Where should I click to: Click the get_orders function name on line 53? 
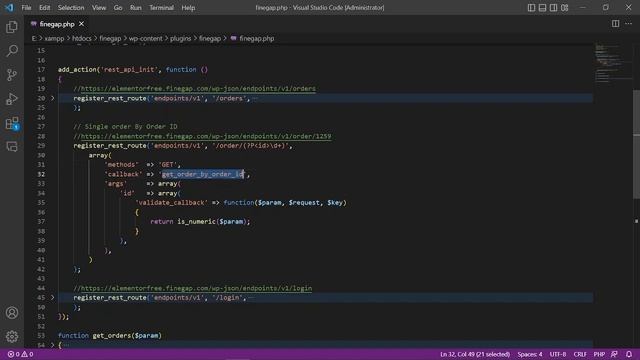point(112,336)
